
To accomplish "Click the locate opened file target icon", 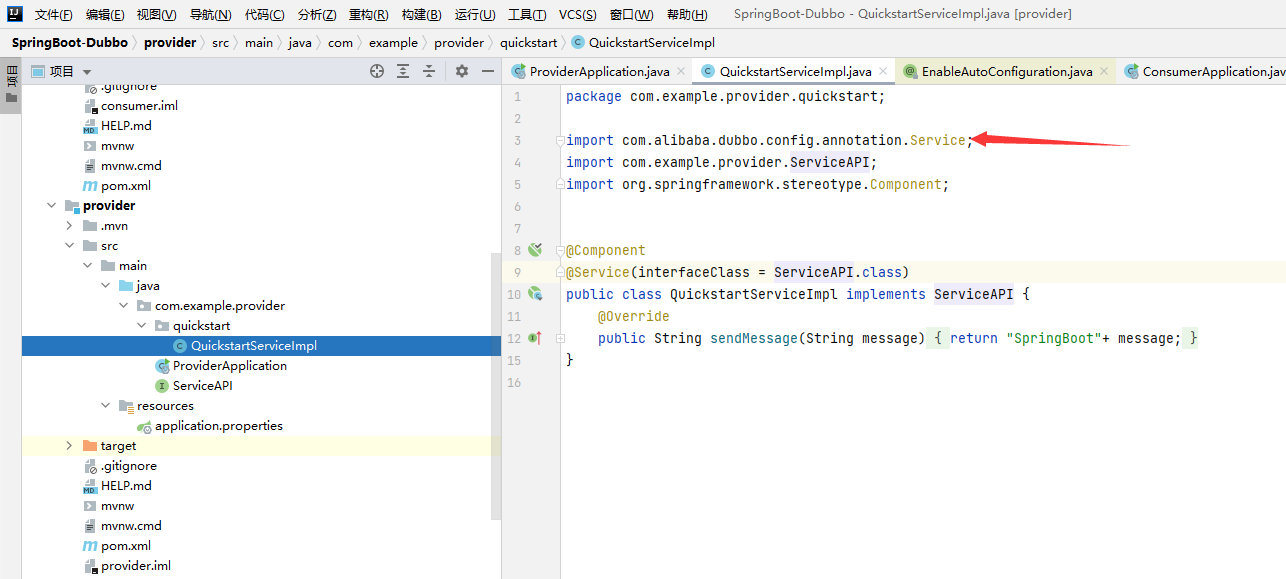I will [x=377, y=71].
